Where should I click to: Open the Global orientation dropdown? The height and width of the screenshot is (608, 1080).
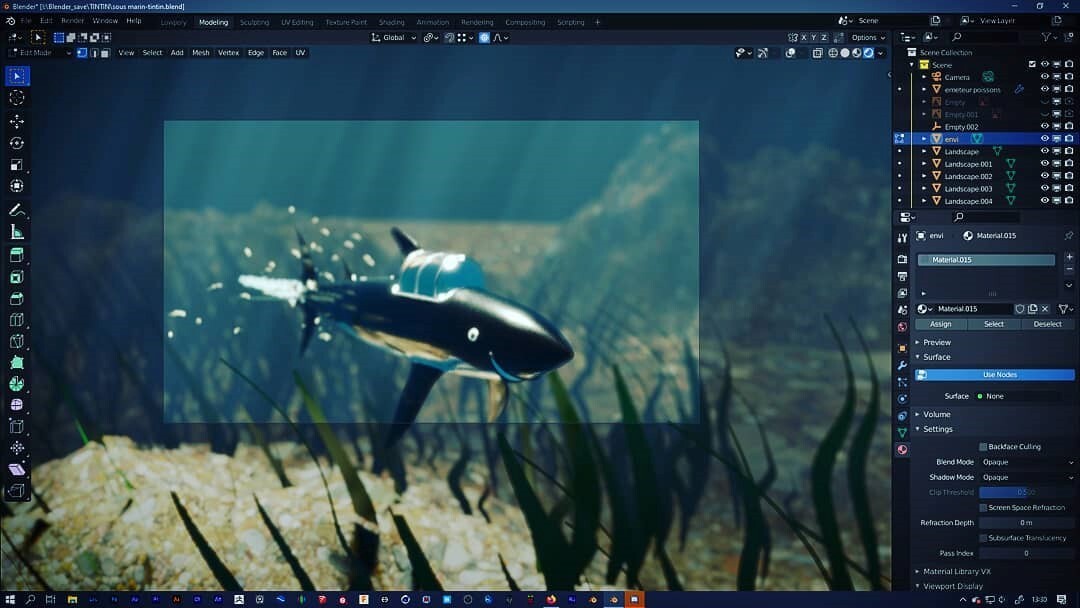[393, 38]
